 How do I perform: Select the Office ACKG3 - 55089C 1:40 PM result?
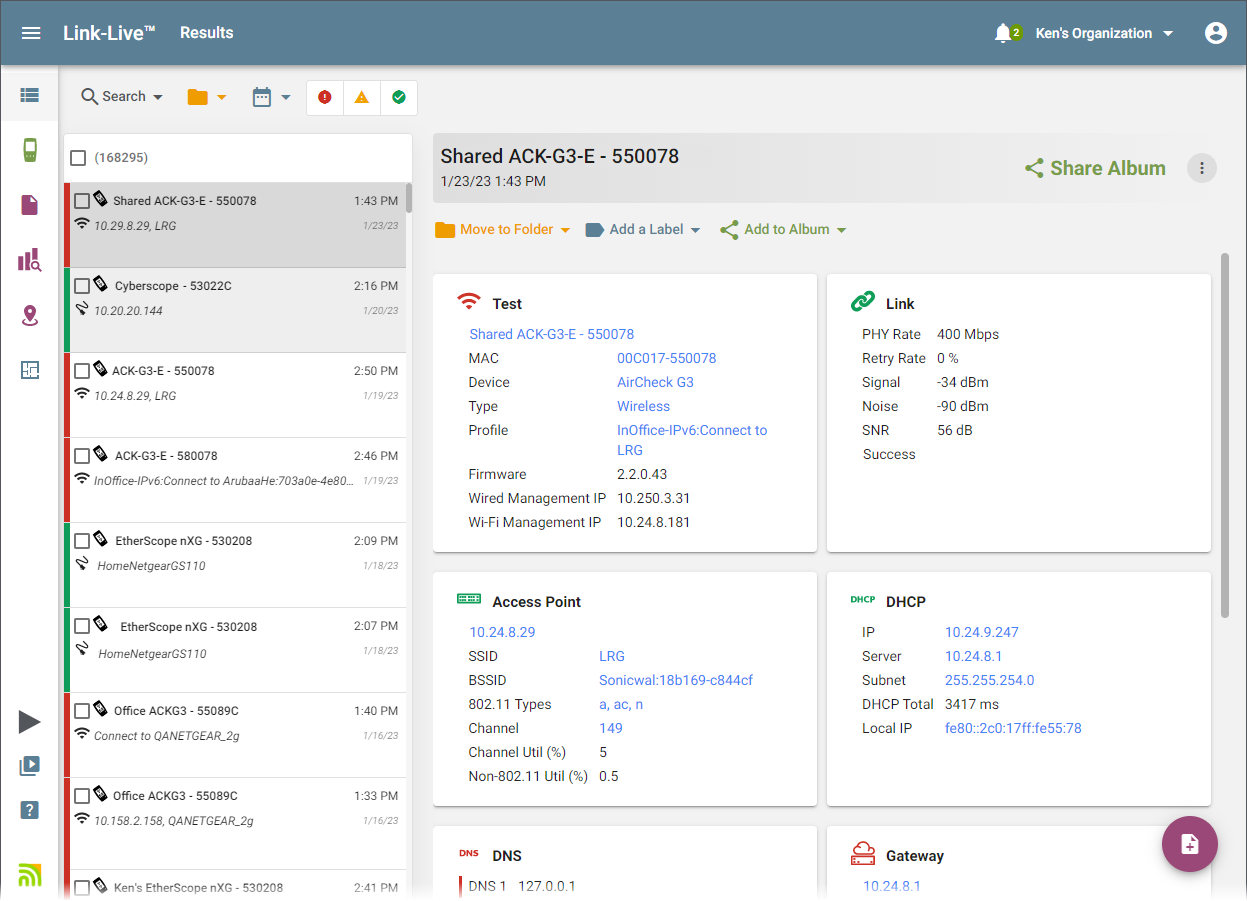click(236, 735)
